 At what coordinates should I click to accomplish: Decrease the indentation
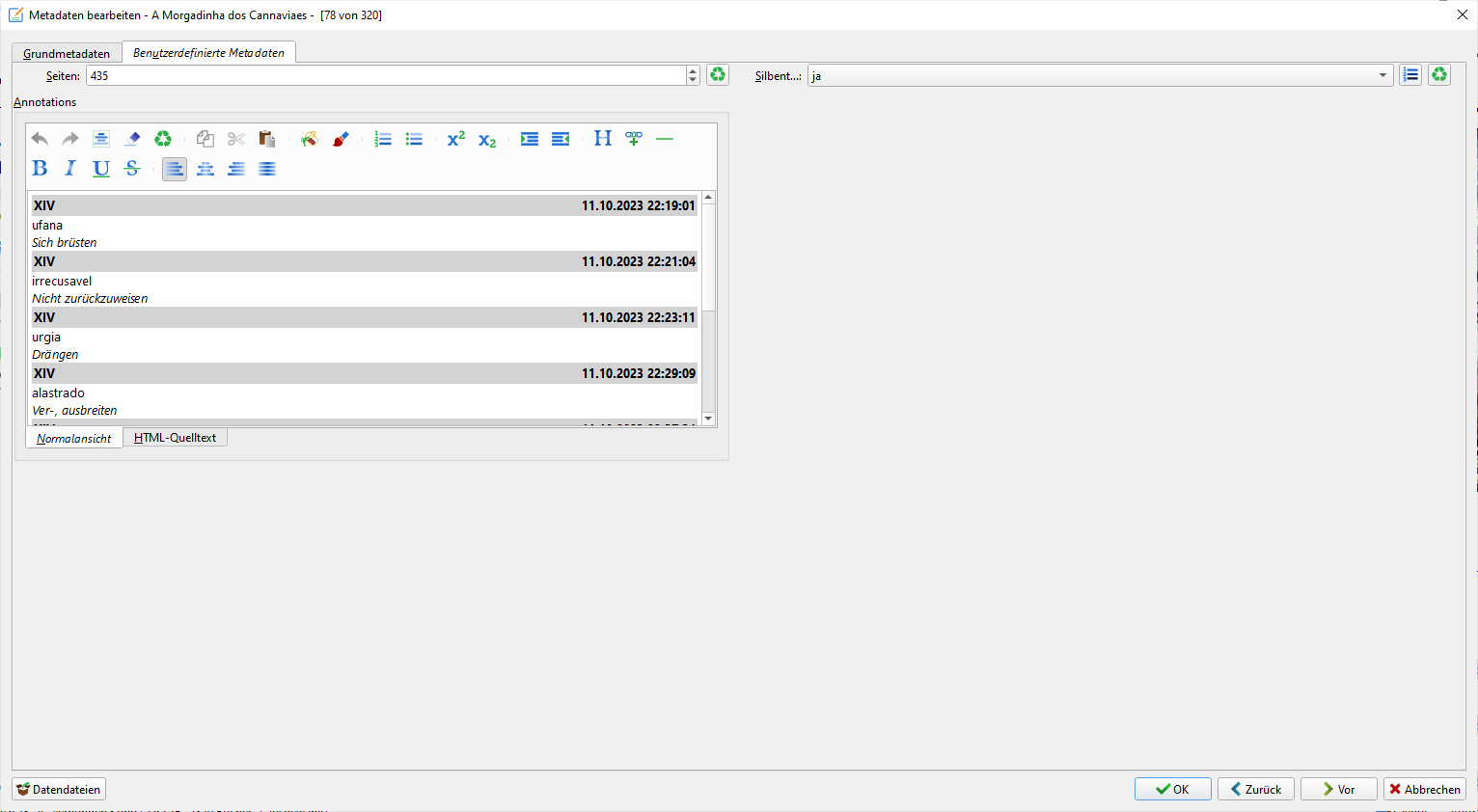point(561,139)
